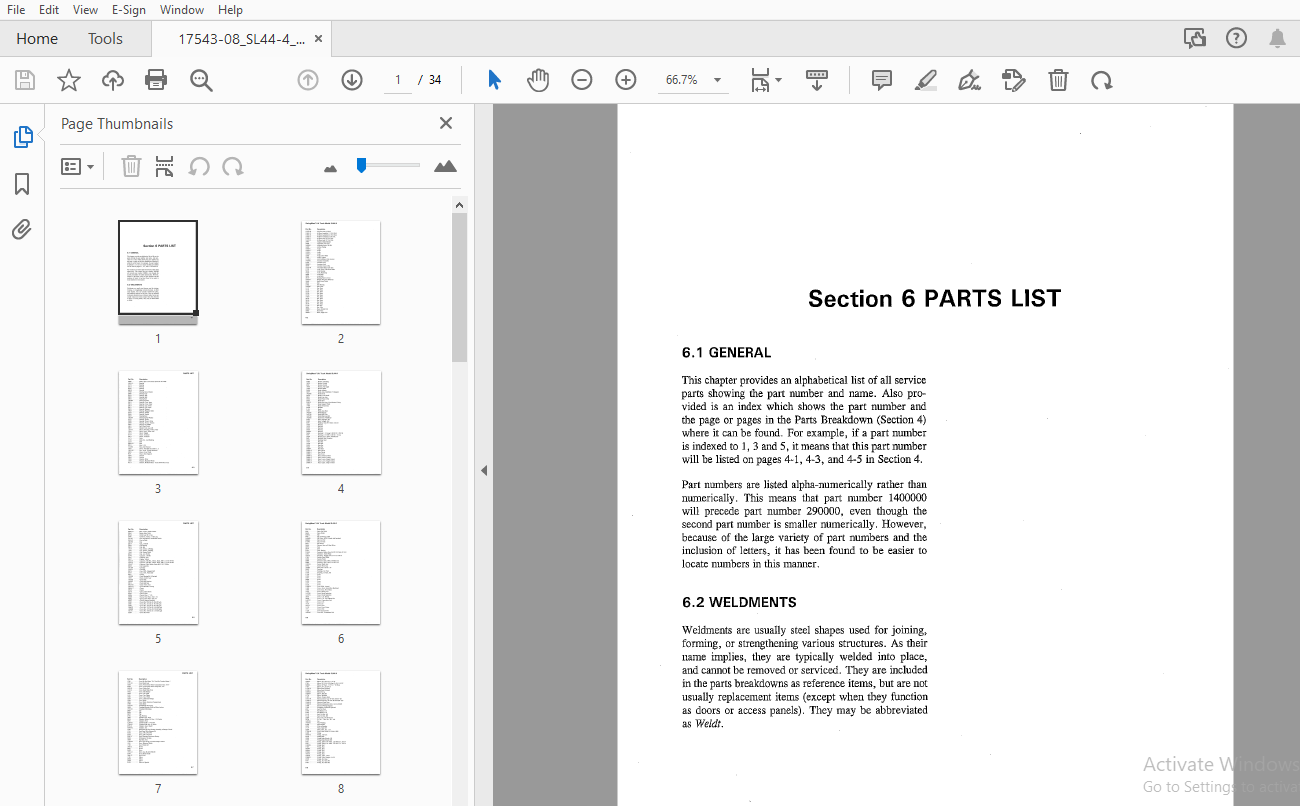Image resolution: width=1300 pixels, height=806 pixels.
Task: Zoom in with the plus button
Action: click(626, 80)
